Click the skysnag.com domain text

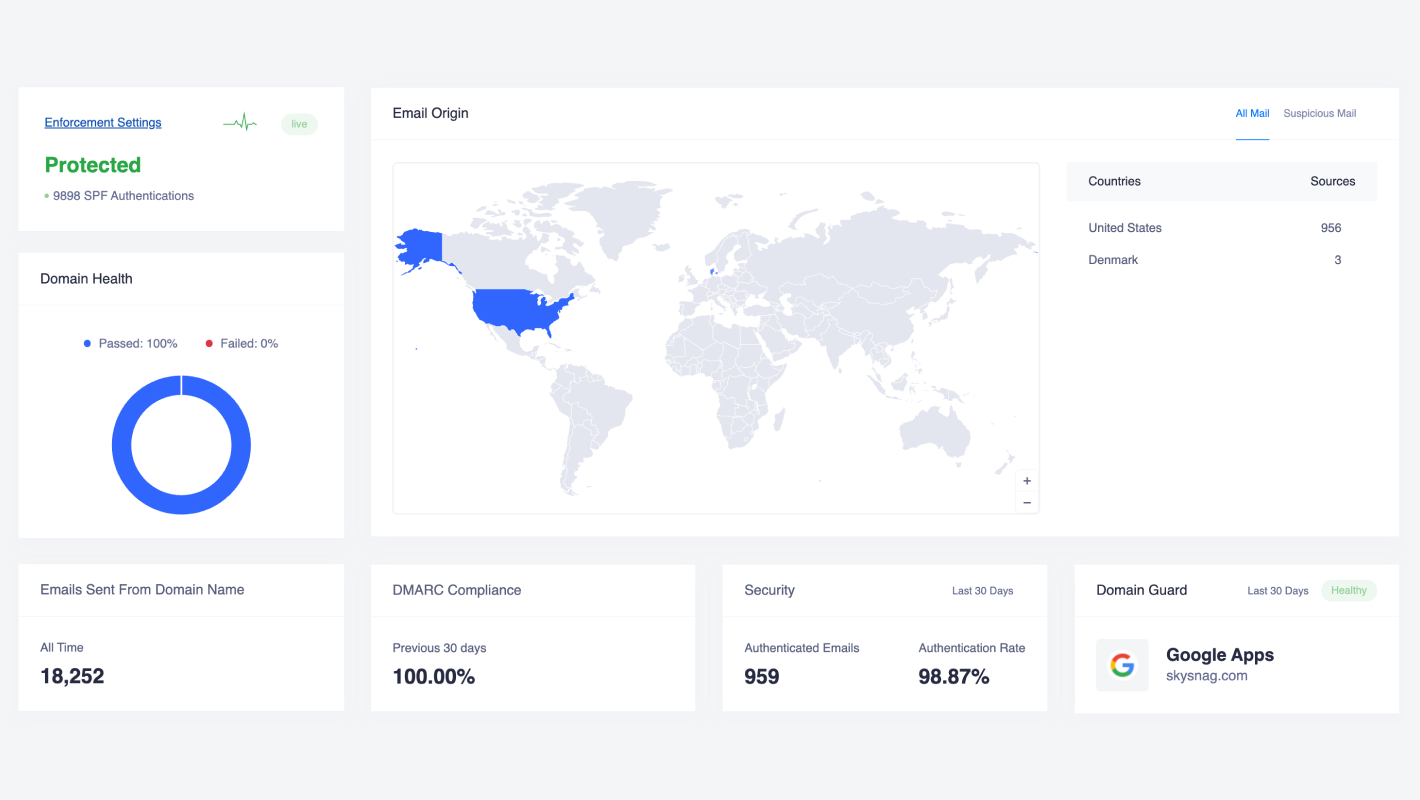[1206, 676]
